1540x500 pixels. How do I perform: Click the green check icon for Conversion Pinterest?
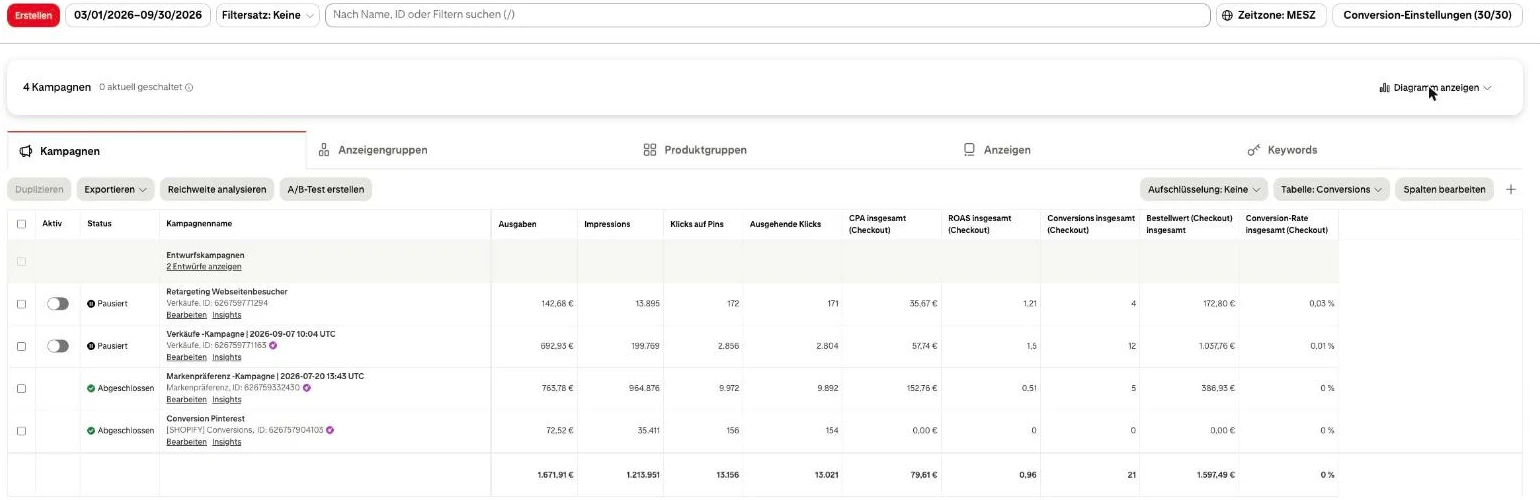[x=91, y=430]
